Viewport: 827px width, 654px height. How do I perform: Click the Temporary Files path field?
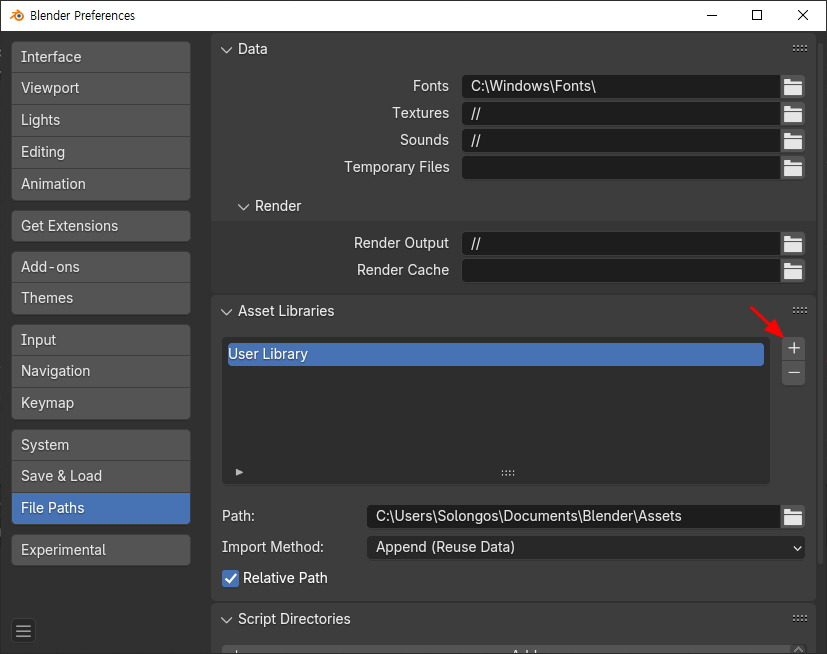point(621,167)
